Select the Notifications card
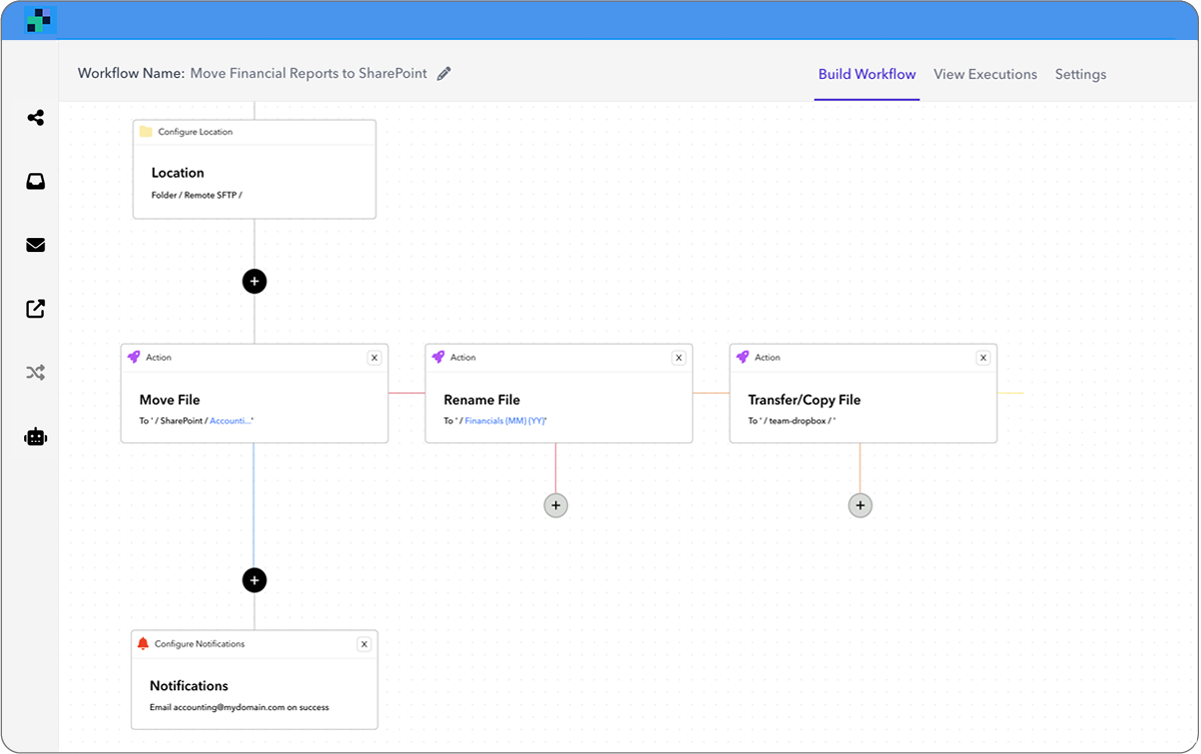 click(x=255, y=679)
